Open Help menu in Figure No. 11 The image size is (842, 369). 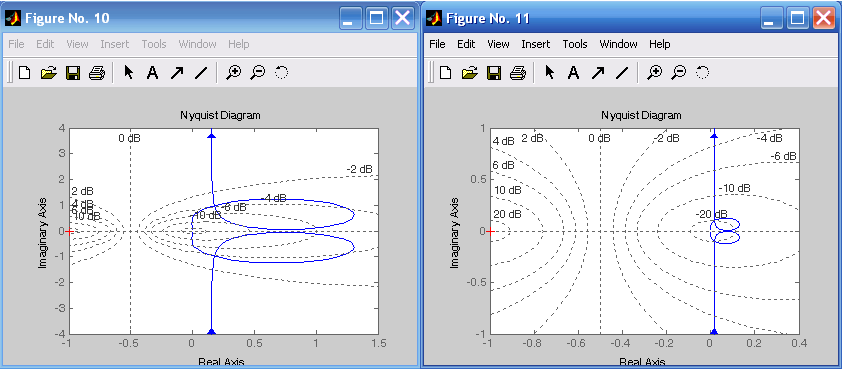[x=659, y=45]
